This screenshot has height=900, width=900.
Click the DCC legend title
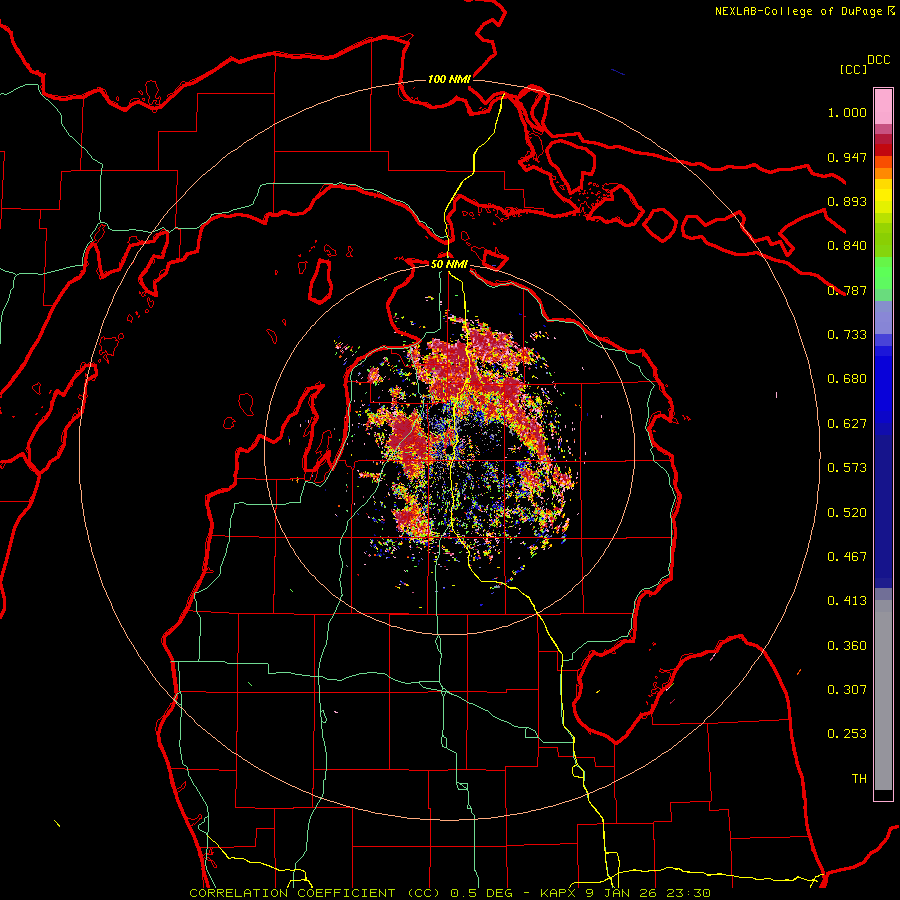[879, 60]
